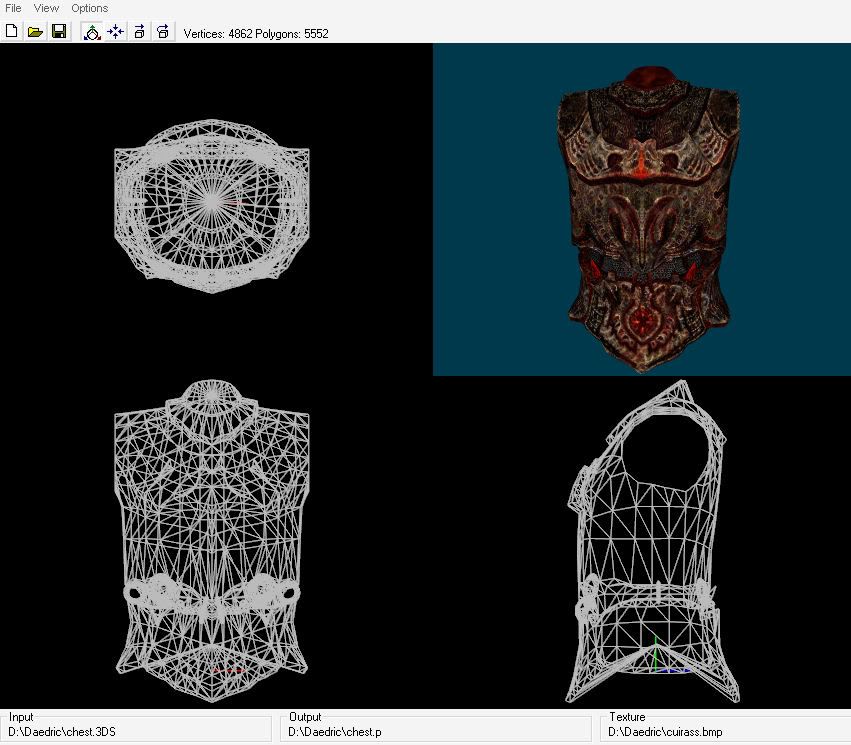Open the File menu
Viewport: 851px width, 745px height.
tap(13, 8)
